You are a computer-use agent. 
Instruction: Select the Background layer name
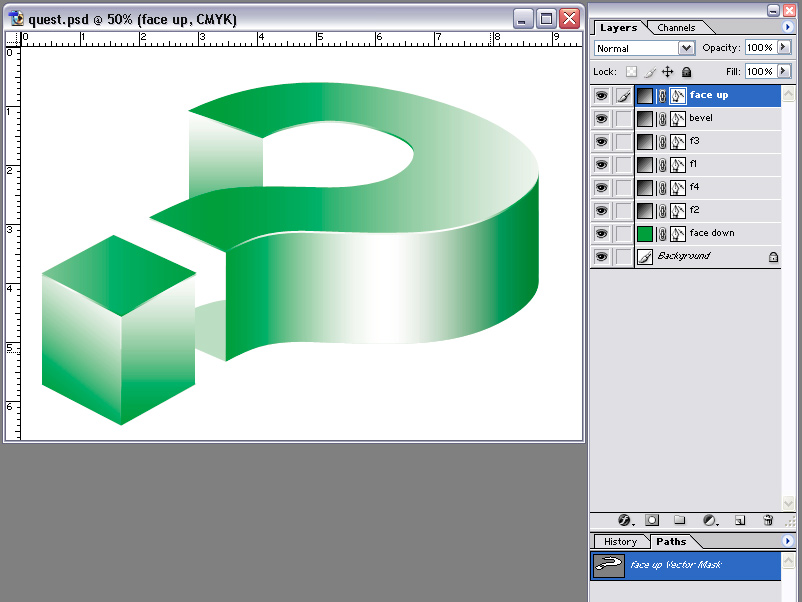click(x=684, y=256)
